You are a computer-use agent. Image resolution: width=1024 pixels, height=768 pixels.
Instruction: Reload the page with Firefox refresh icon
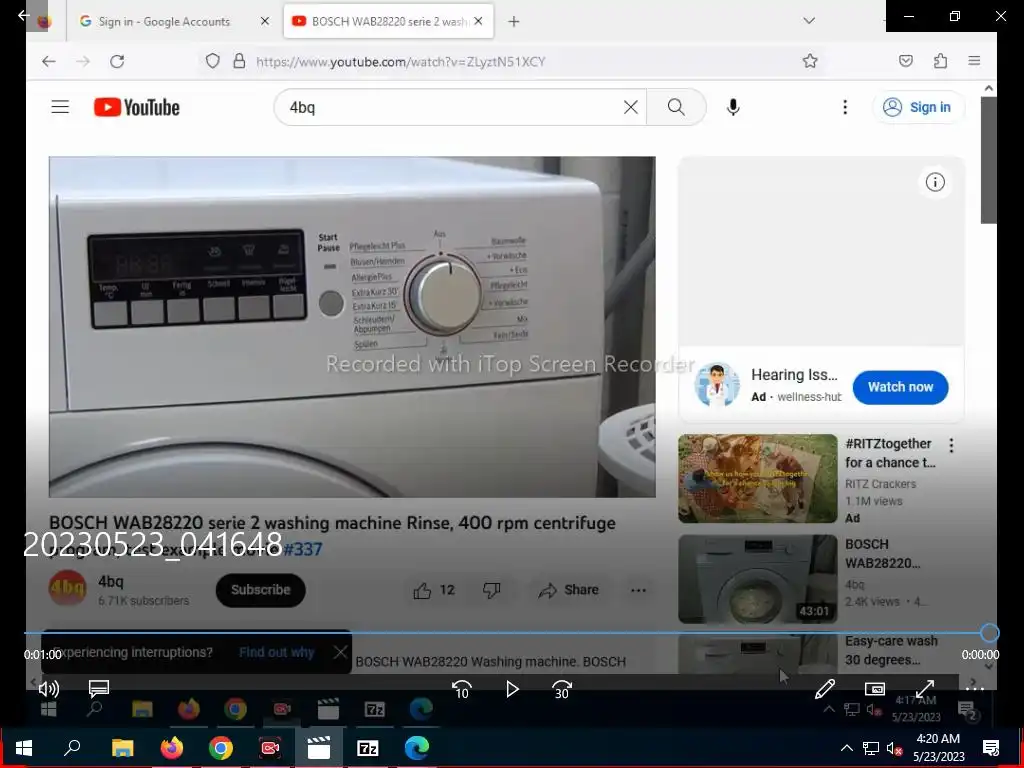[117, 61]
